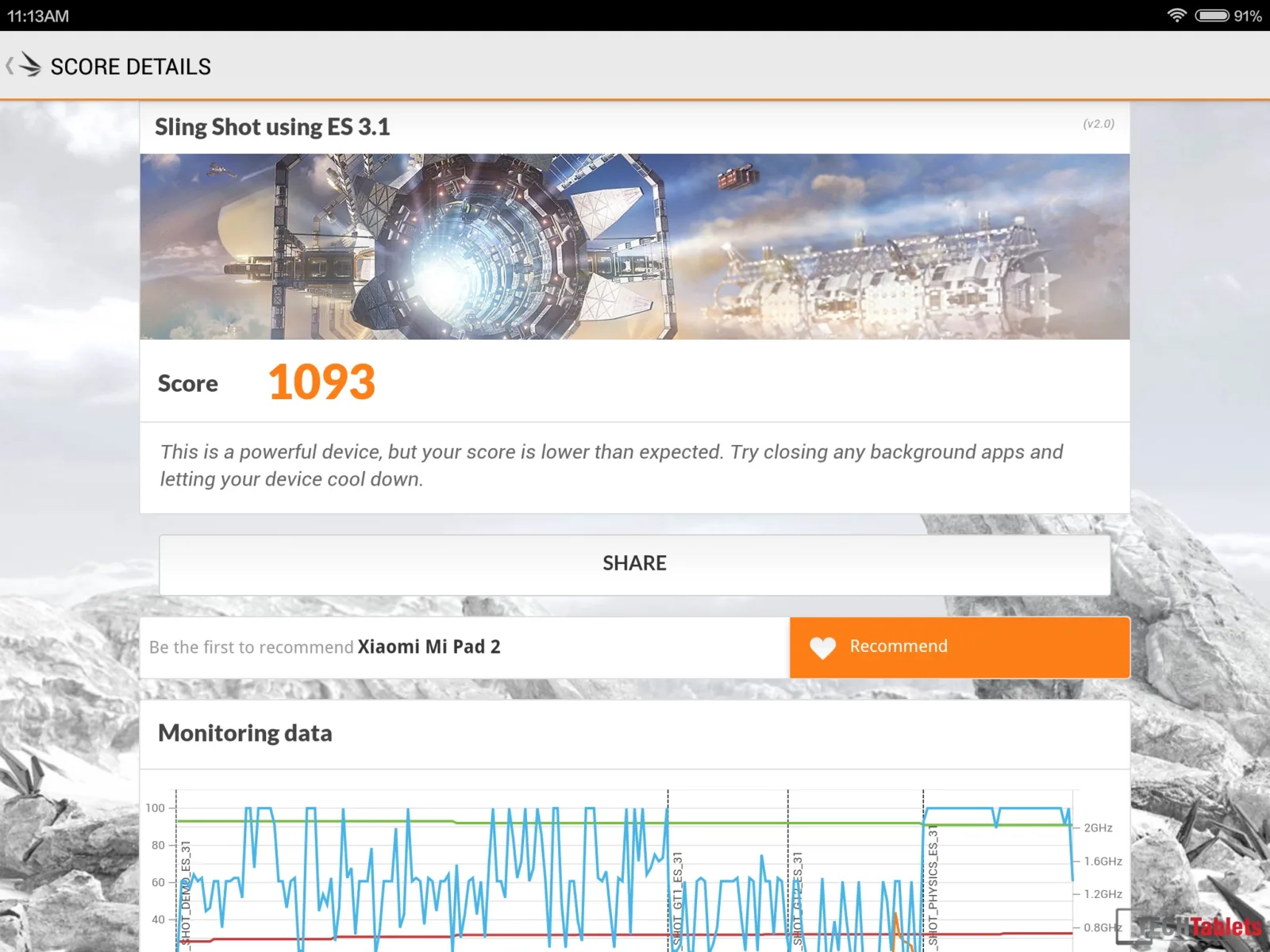The width and height of the screenshot is (1270, 952).
Task: Tap the 60 value on chart axis
Action: click(x=158, y=882)
